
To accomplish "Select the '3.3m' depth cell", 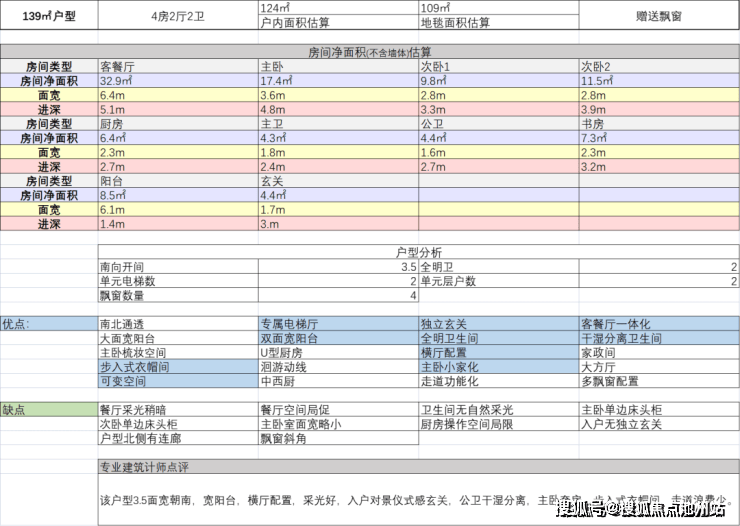I will point(499,109).
